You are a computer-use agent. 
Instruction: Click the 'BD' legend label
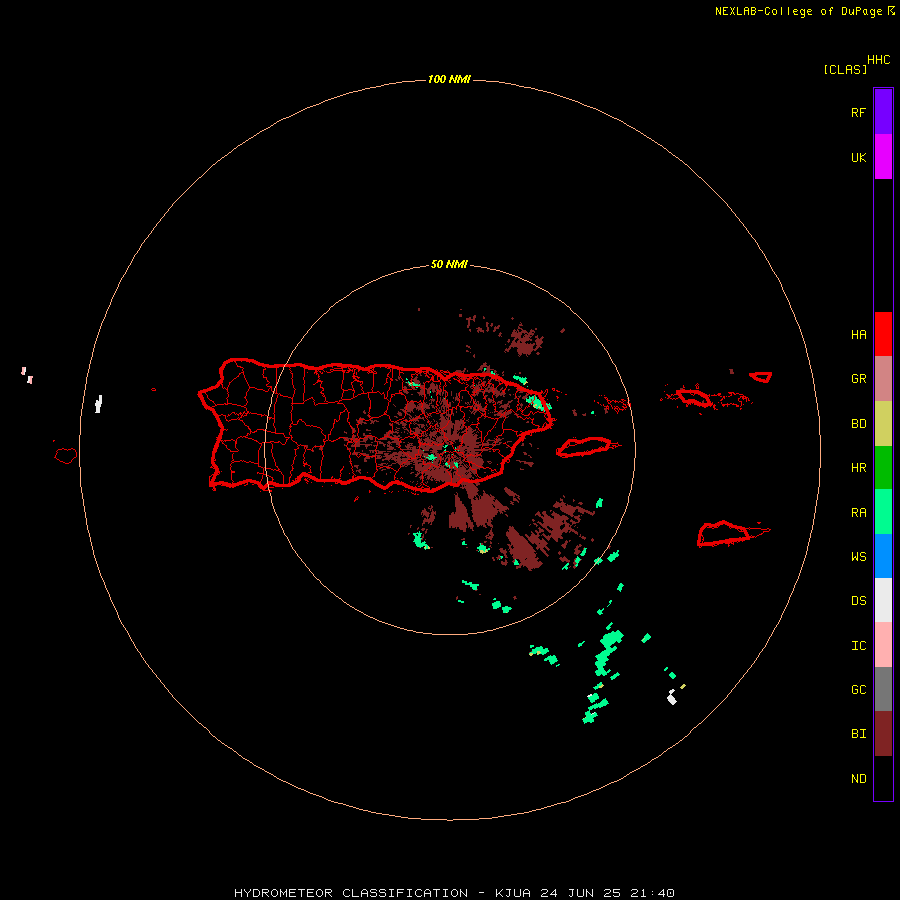(858, 424)
